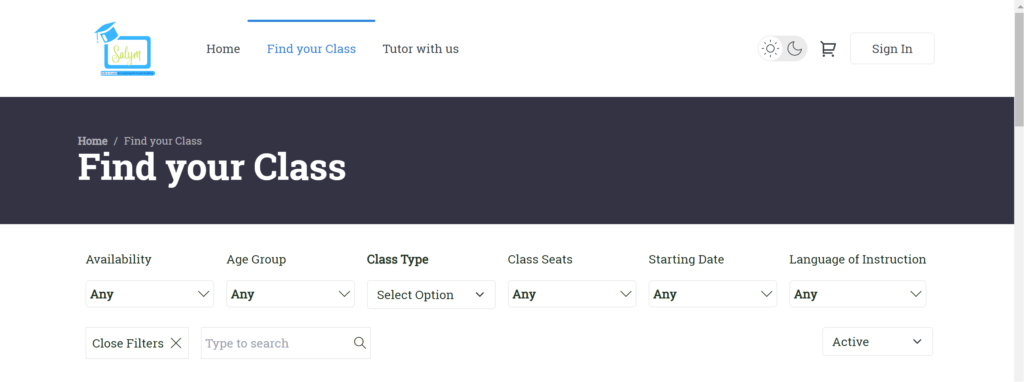
Task: Select Find your Class nav item
Action: click(x=312, y=49)
